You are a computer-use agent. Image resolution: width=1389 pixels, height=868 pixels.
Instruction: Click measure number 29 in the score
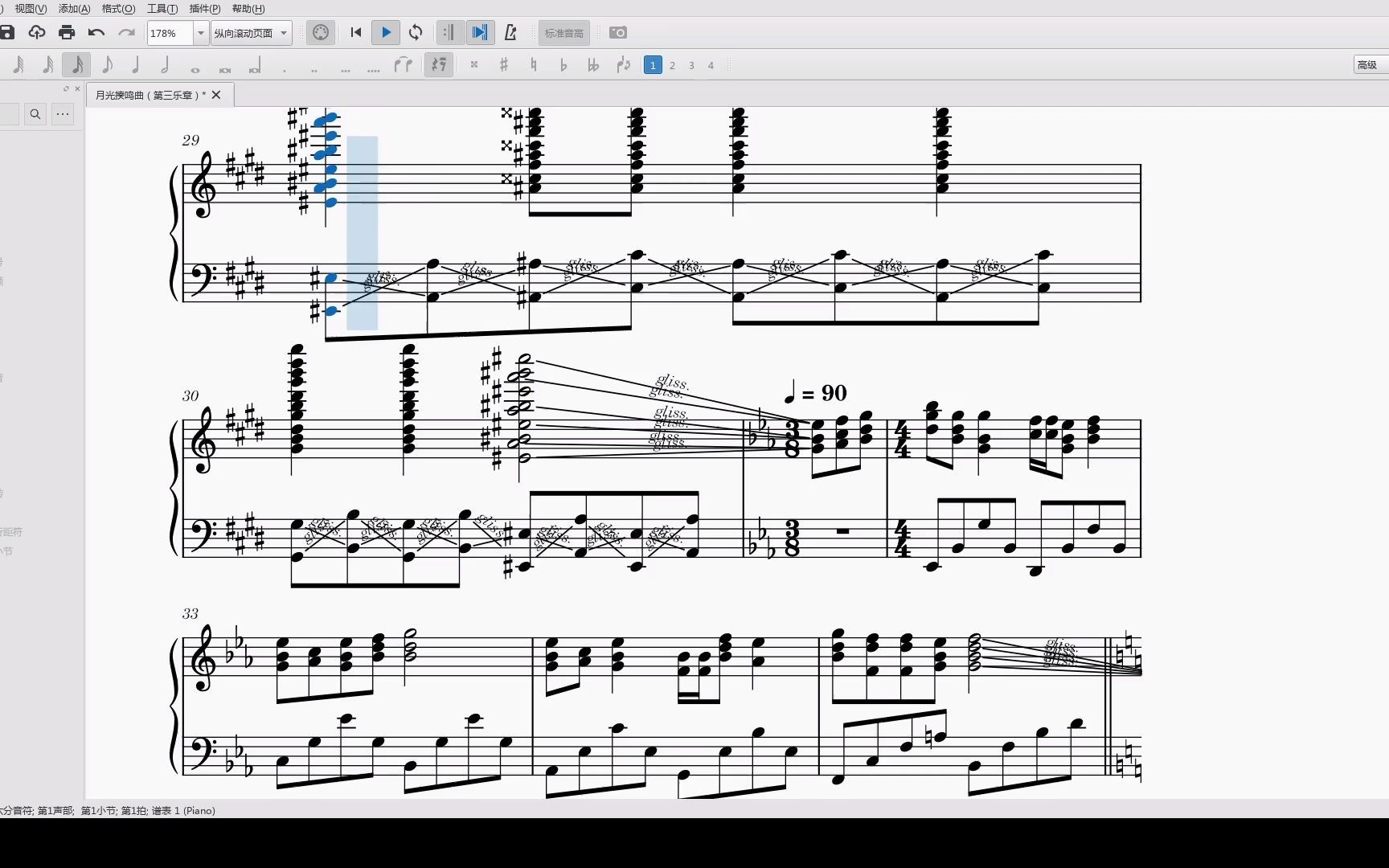(x=191, y=140)
